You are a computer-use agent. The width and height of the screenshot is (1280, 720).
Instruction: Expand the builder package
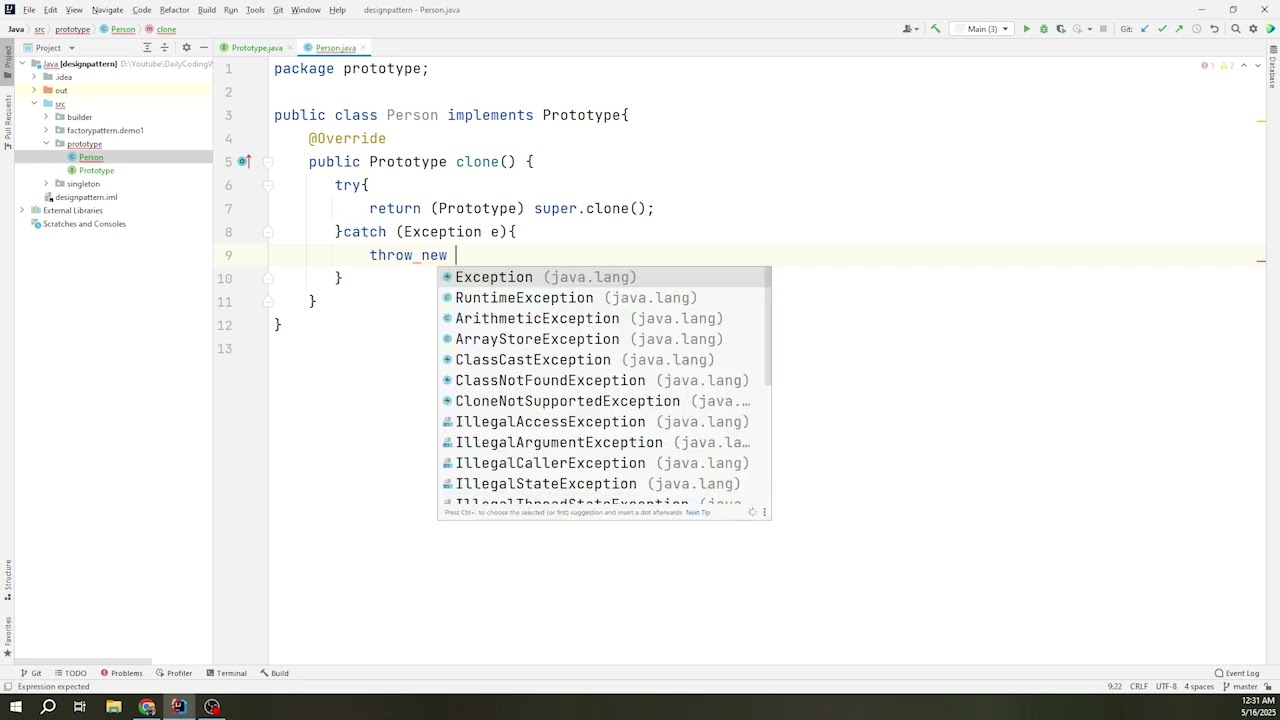point(46,117)
